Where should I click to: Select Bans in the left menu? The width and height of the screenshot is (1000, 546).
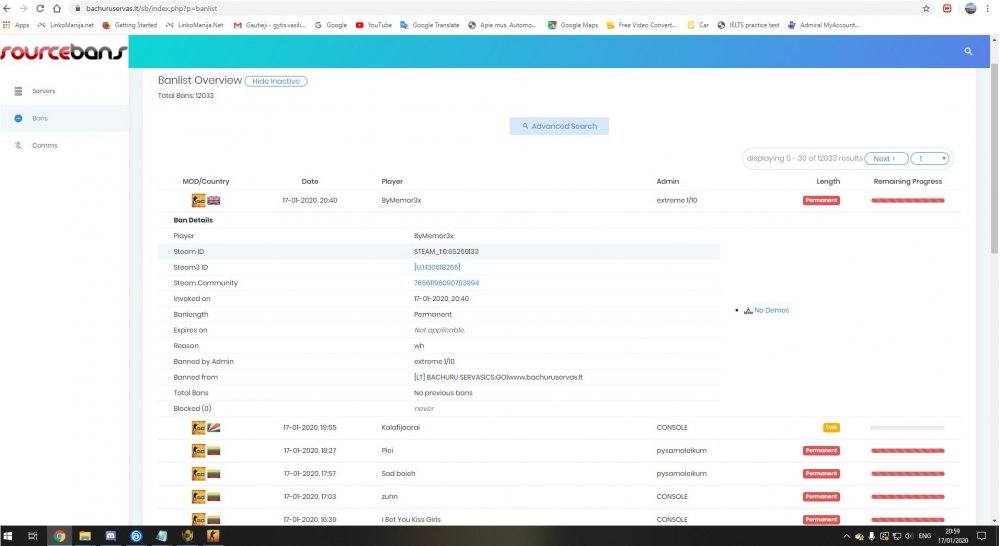39,118
